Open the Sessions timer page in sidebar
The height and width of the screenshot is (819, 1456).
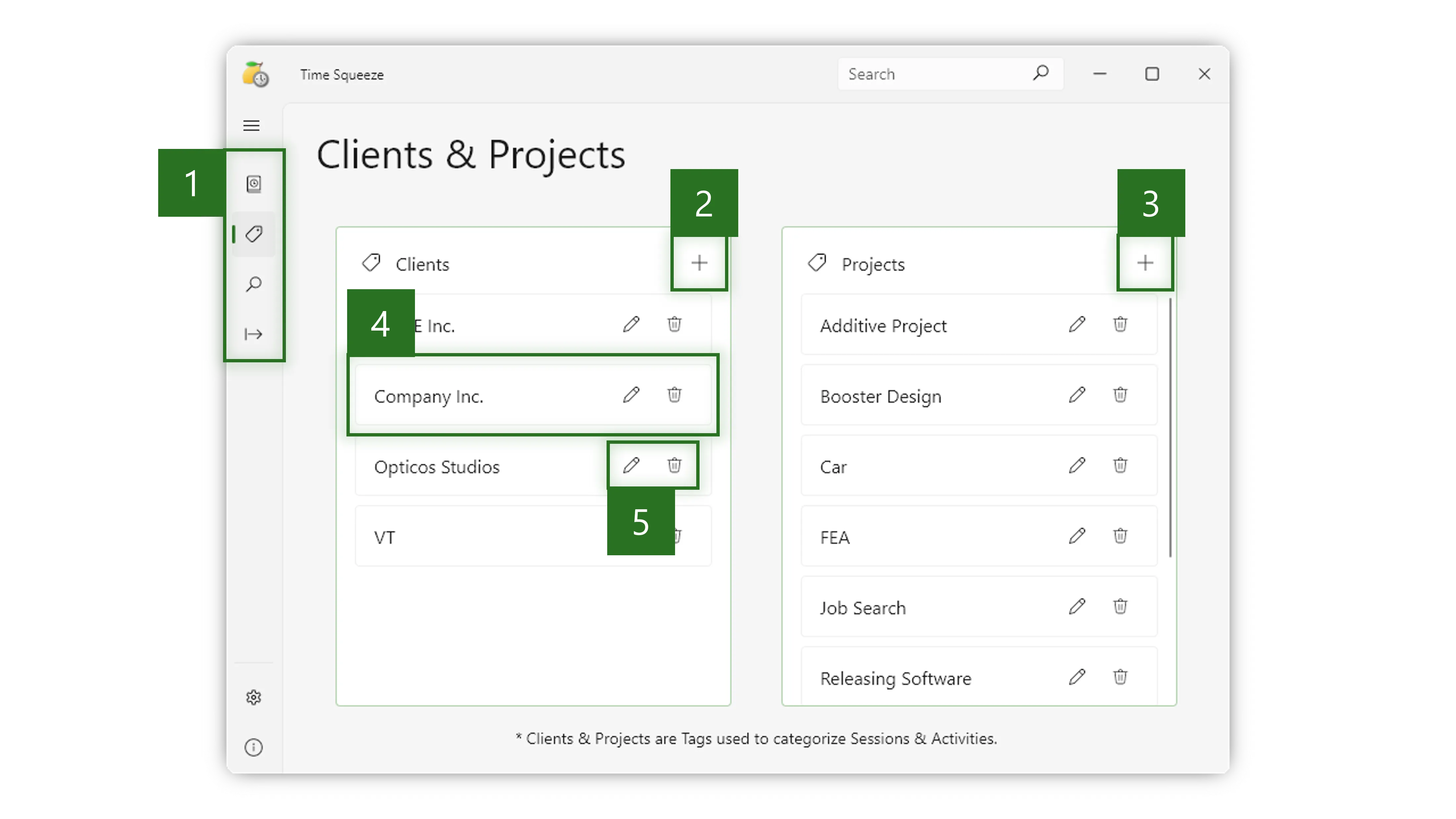pos(254,184)
